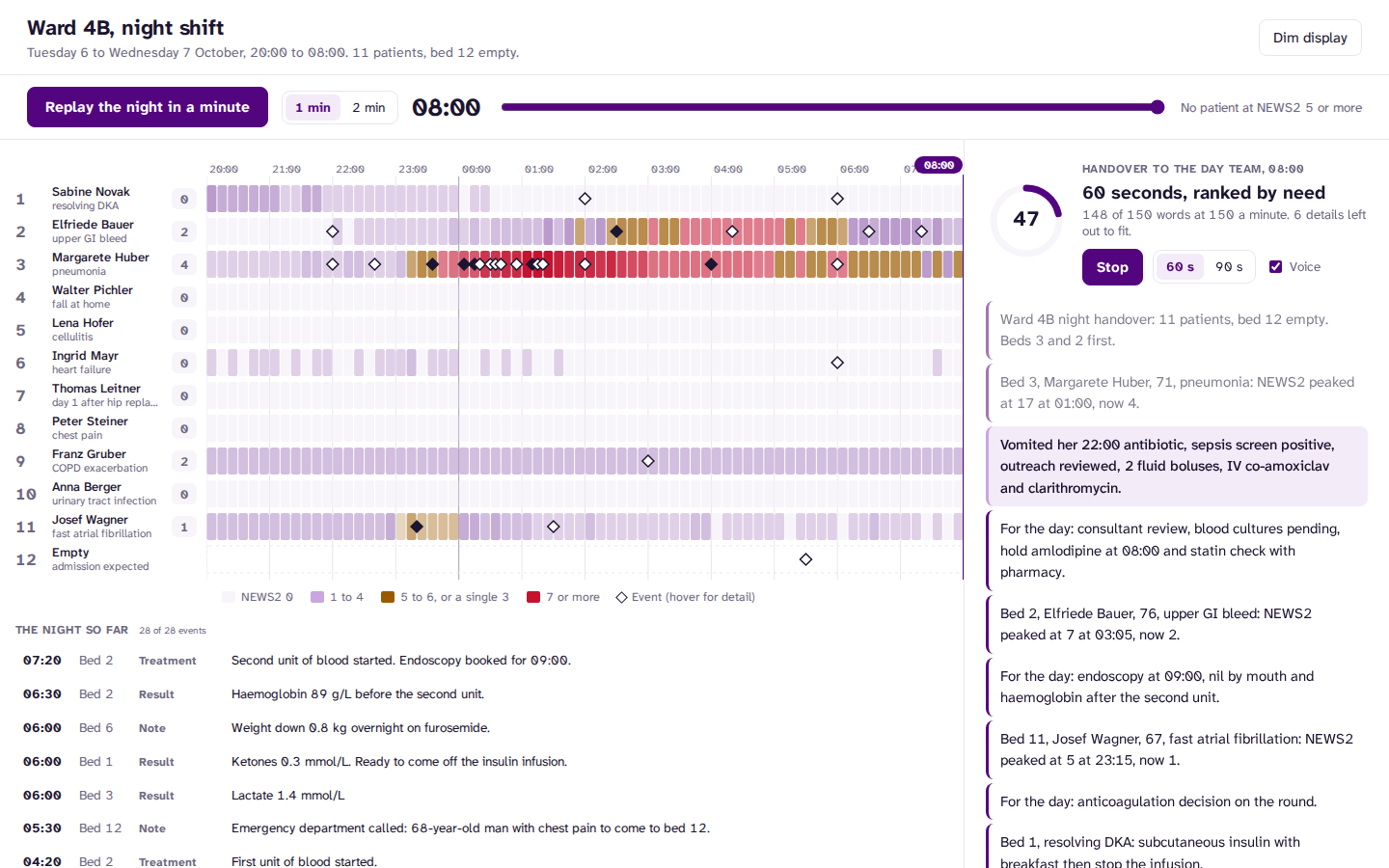Screen dimensions: 1389x868
Task: Choose the 90 s handover length
Action: [1229, 267]
